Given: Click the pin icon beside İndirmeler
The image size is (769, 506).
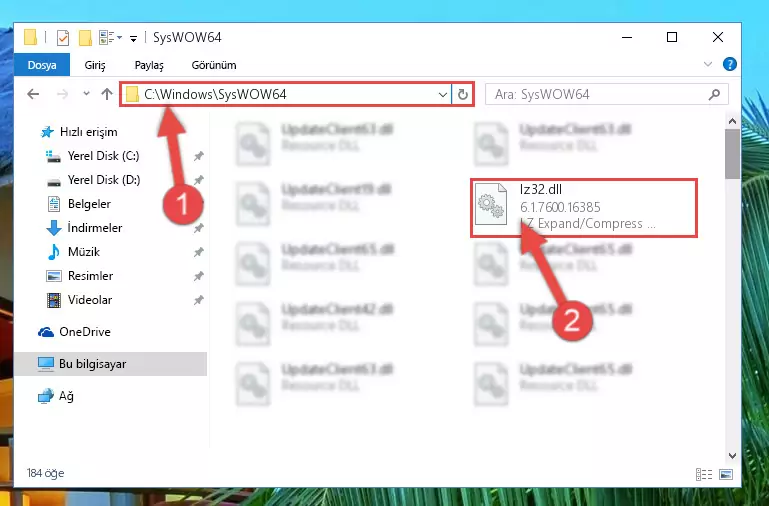Looking at the screenshot, I should [x=198, y=228].
